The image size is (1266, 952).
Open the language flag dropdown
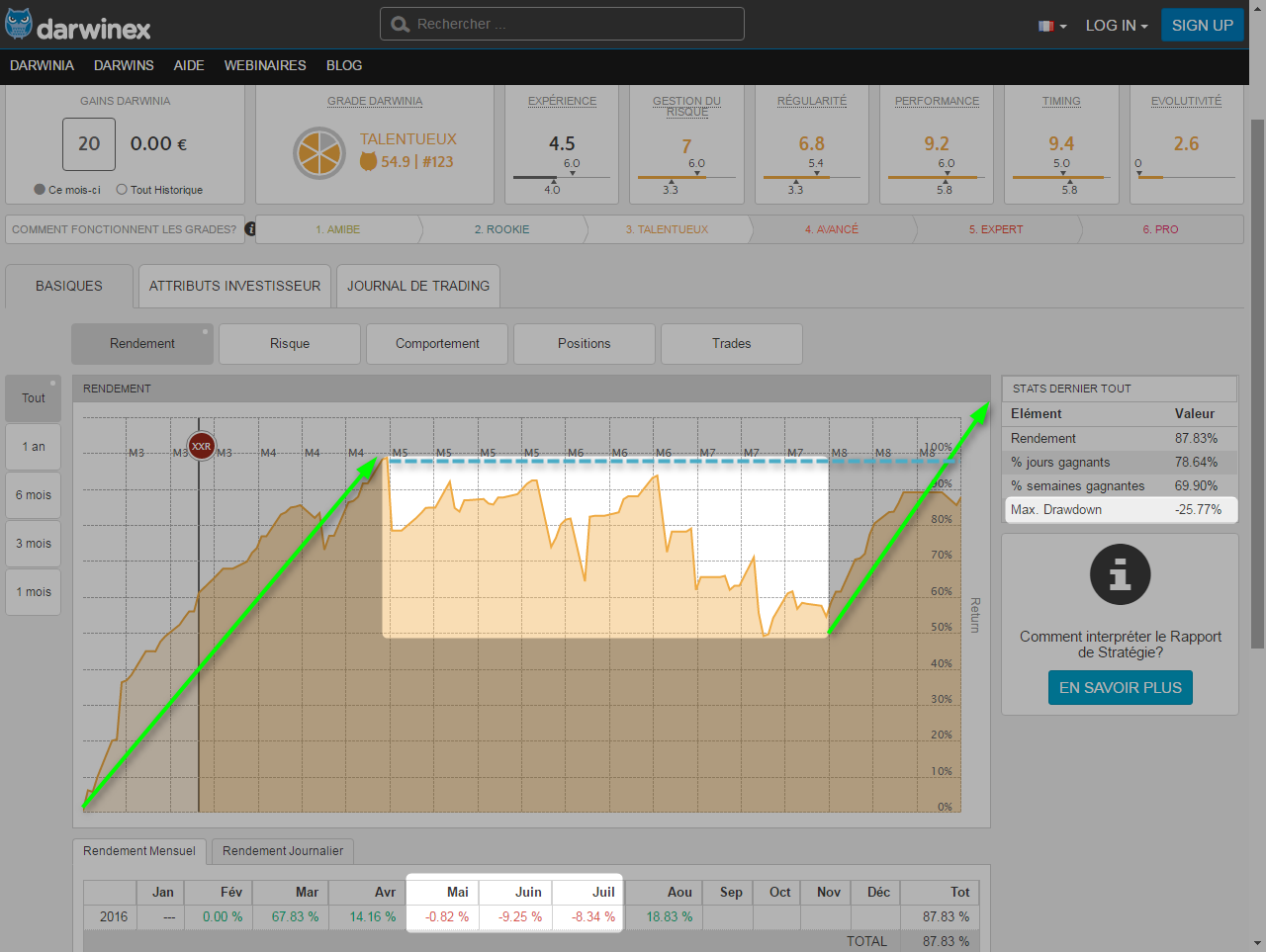pos(1051,26)
